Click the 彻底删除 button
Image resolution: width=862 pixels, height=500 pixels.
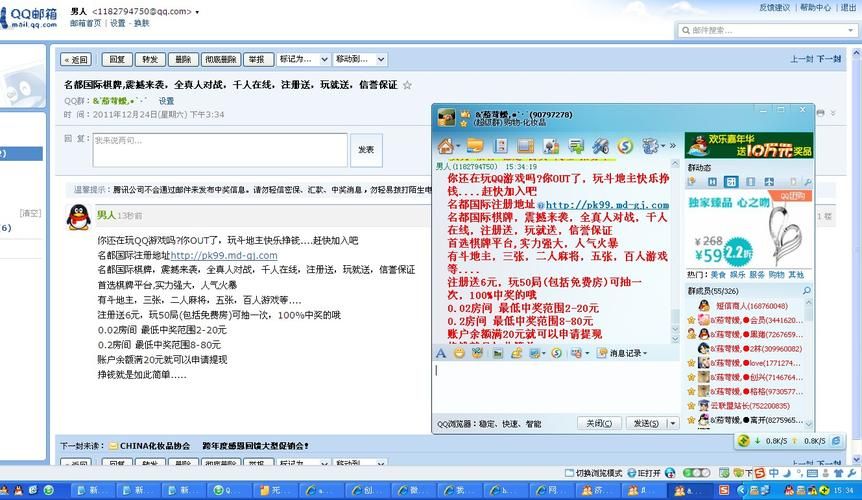pos(220,59)
